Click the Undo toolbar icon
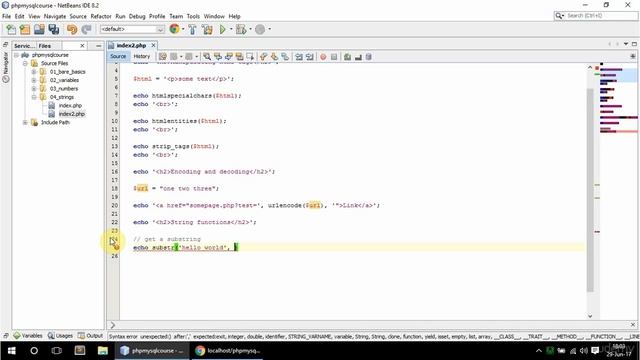 [72, 29]
